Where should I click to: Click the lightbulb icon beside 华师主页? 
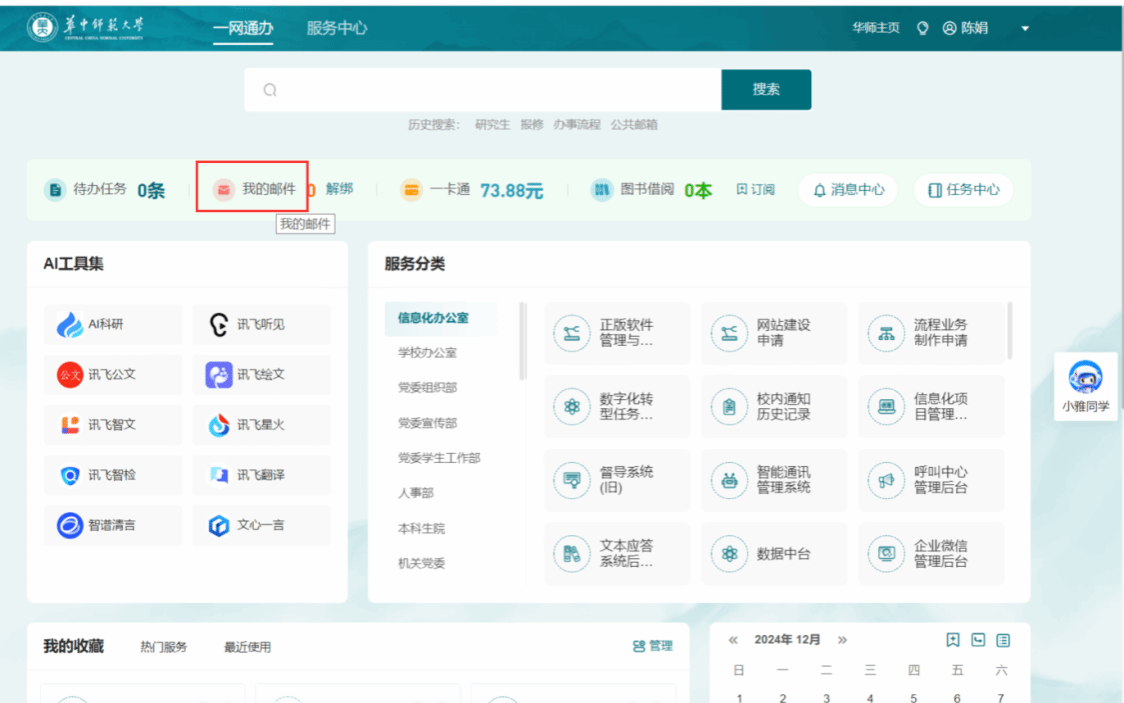click(x=923, y=28)
